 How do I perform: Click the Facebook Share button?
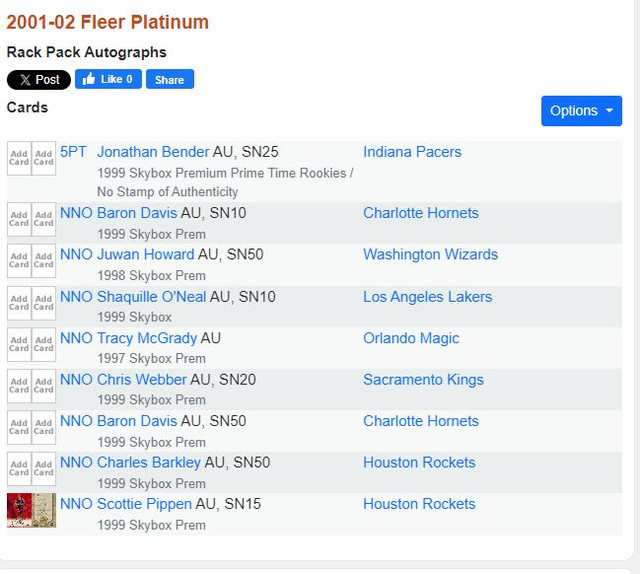point(170,79)
